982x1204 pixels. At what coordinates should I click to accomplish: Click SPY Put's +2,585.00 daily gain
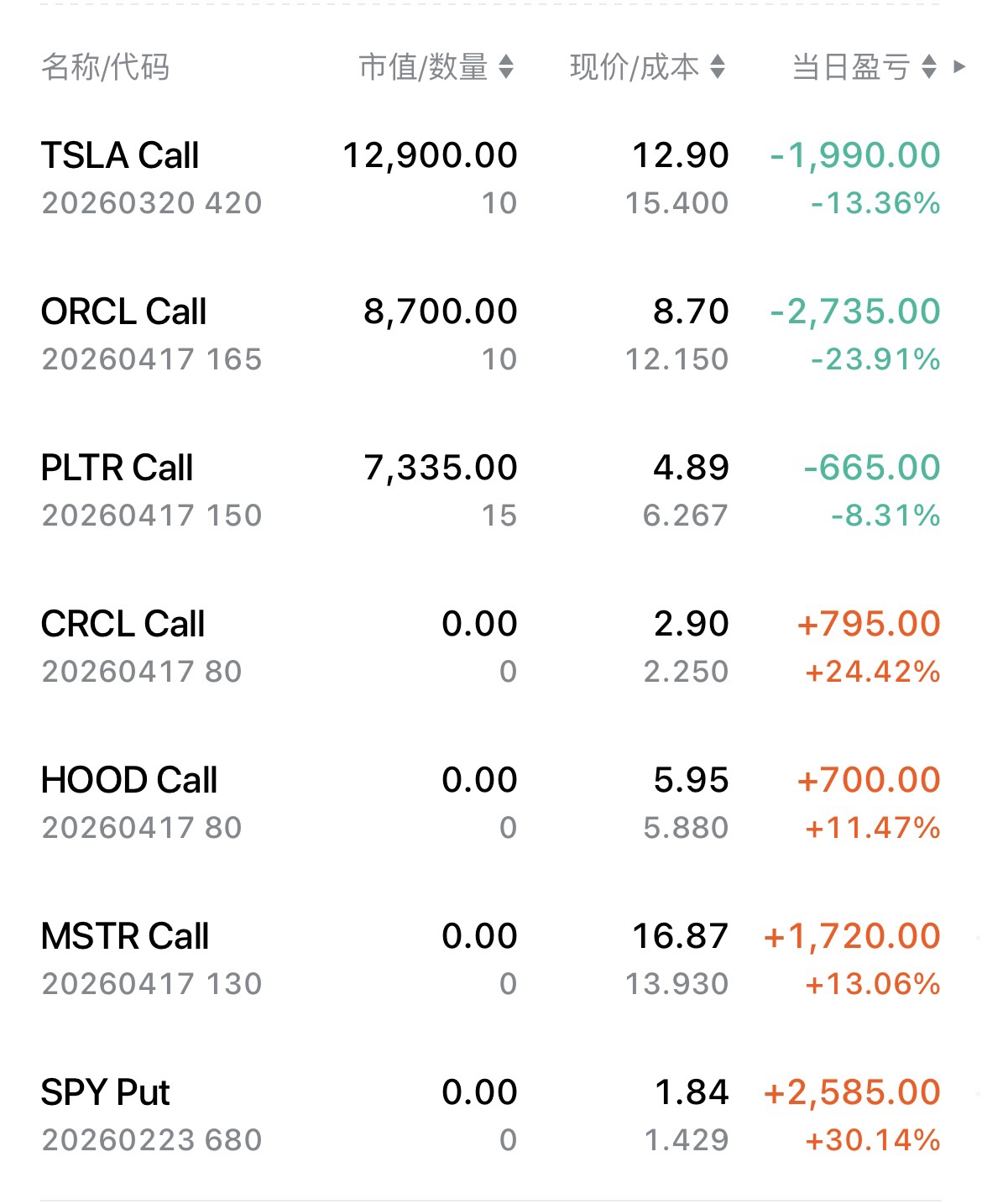coord(852,1093)
